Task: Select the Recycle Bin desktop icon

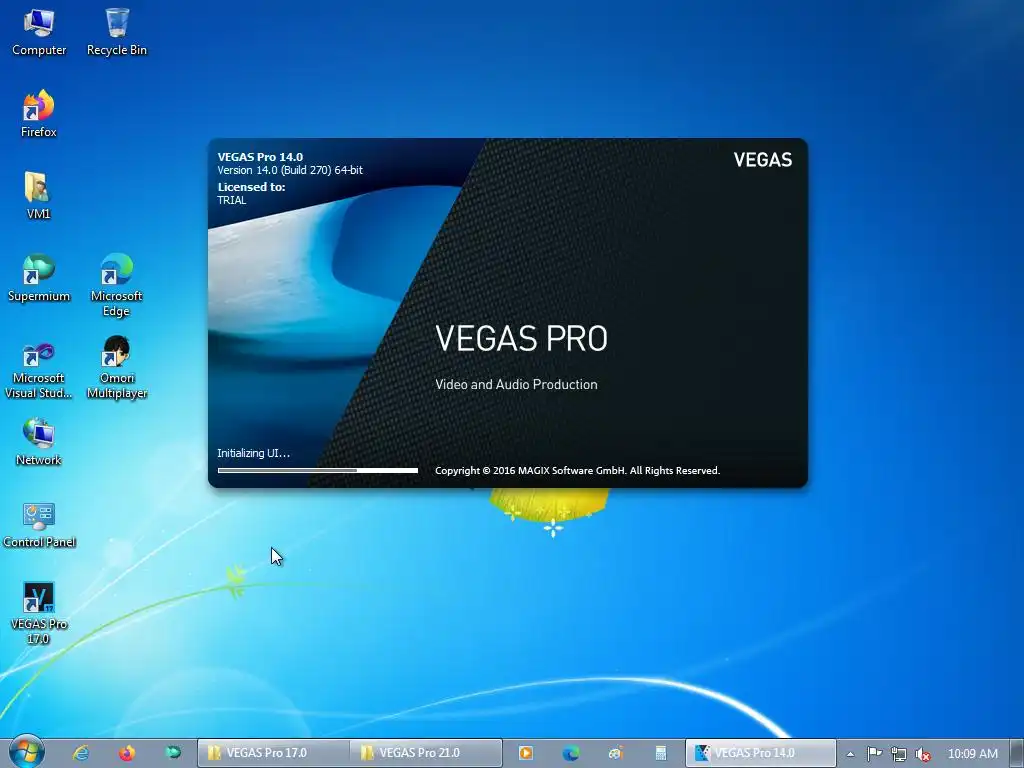Action: 117,33
